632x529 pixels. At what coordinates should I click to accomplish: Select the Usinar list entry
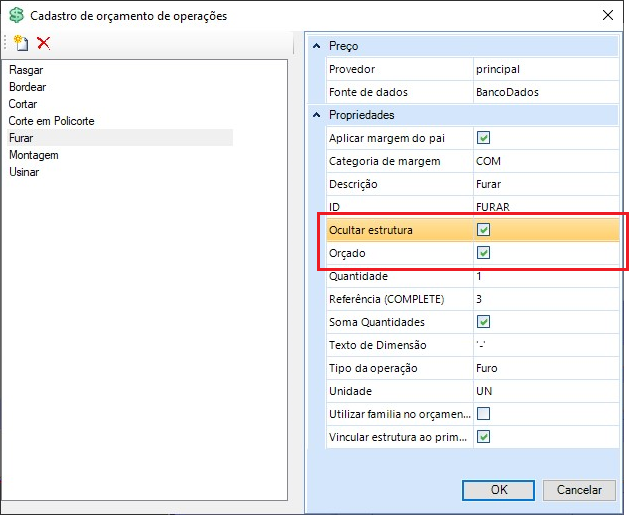tap(24, 172)
